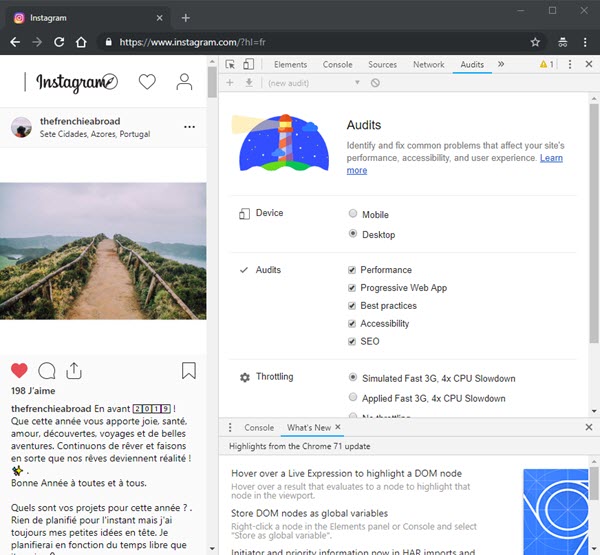Image resolution: width=600 pixels, height=555 pixels.
Task: Expand more DevTools tabs chevron
Action: [501, 64]
